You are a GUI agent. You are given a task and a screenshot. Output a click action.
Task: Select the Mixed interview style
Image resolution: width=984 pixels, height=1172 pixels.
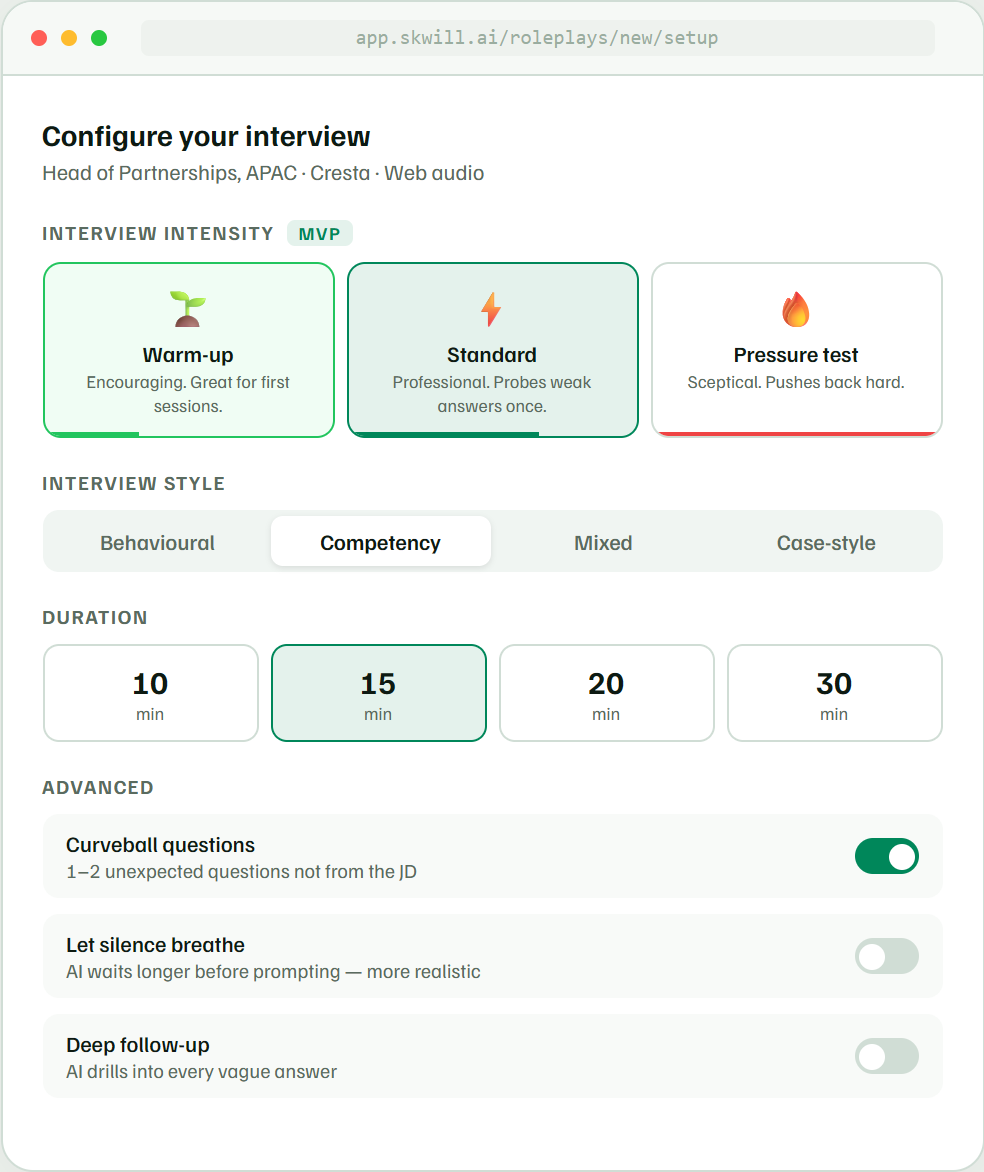click(x=604, y=542)
